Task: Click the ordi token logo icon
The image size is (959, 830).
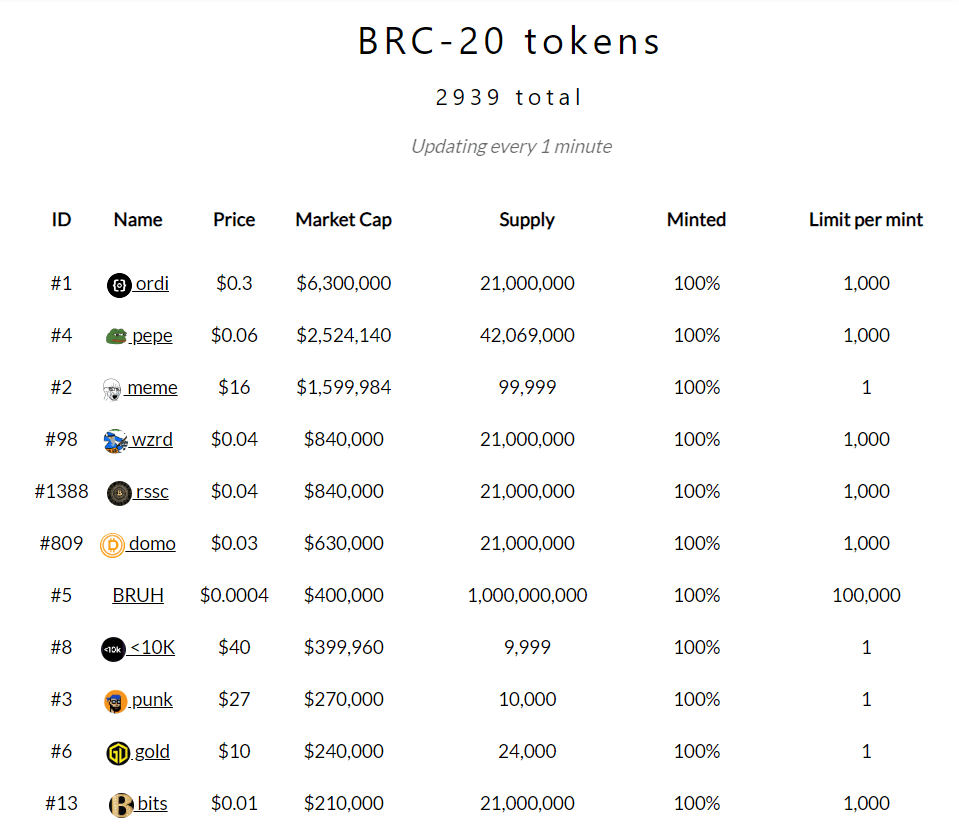Action: 119,284
